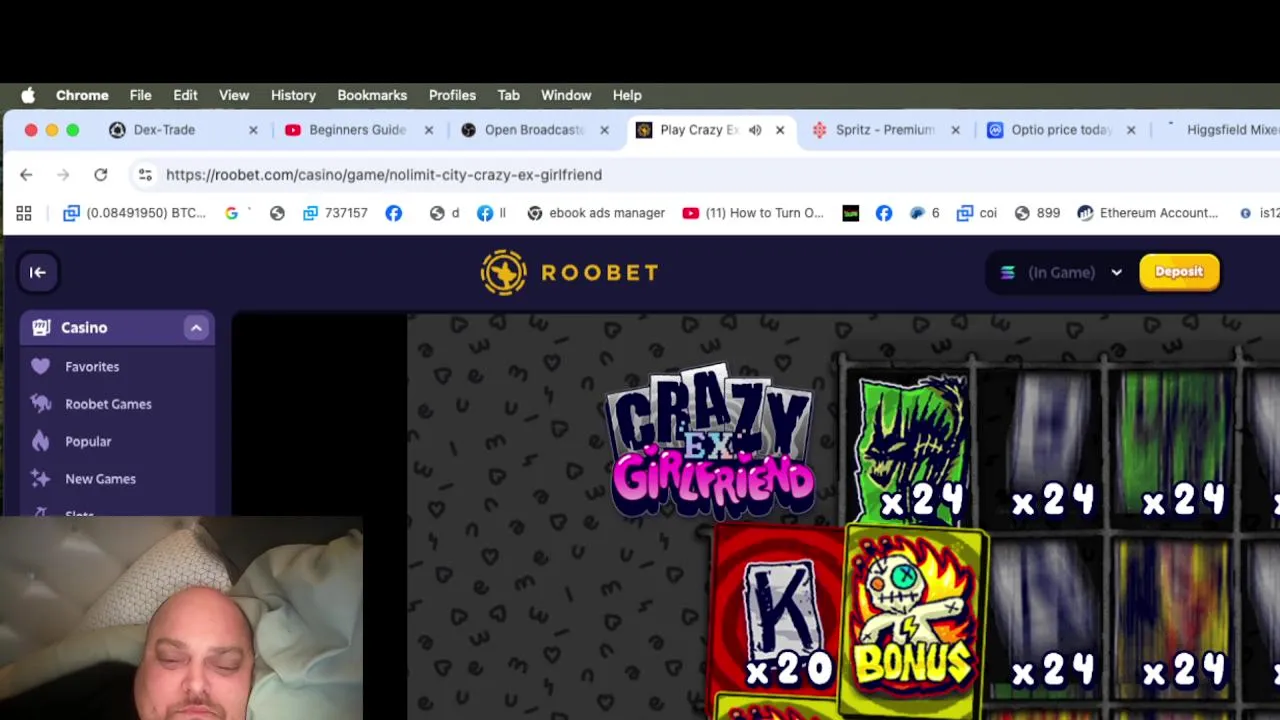Open the Google bookmark icon
Viewport: 1280px width, 720px height.
pos(231,213)
